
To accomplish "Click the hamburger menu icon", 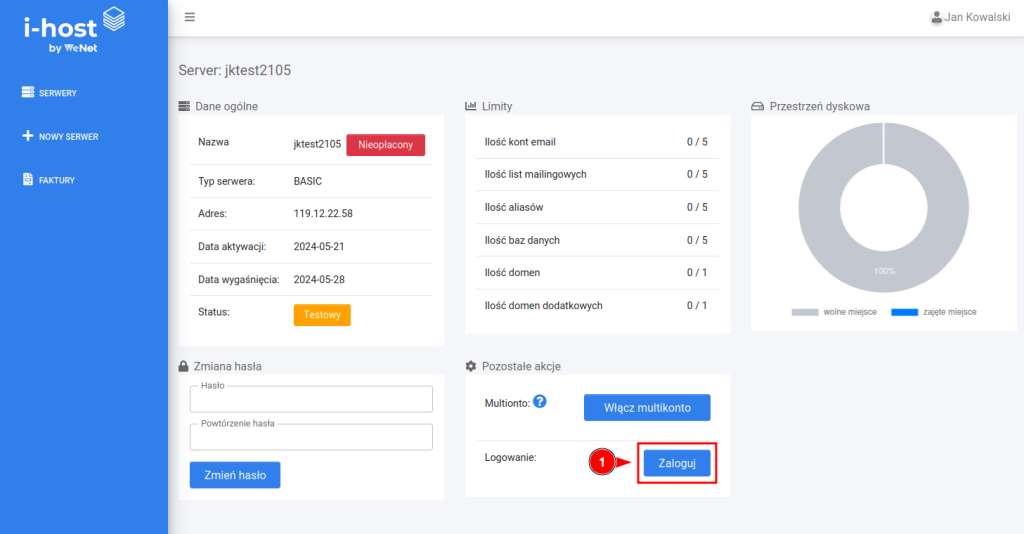I will pyautogui.click(x=190, y=17).
